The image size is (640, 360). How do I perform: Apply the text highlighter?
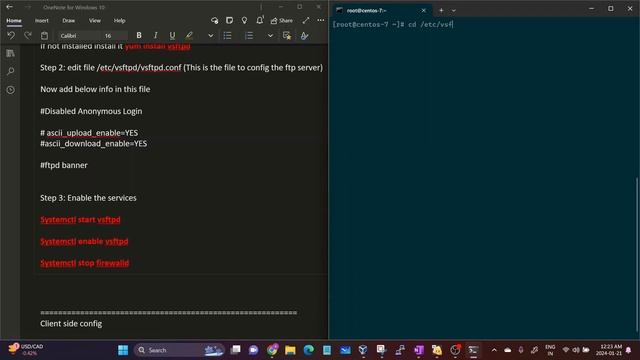pyautogui.click(x=189, y=36)
